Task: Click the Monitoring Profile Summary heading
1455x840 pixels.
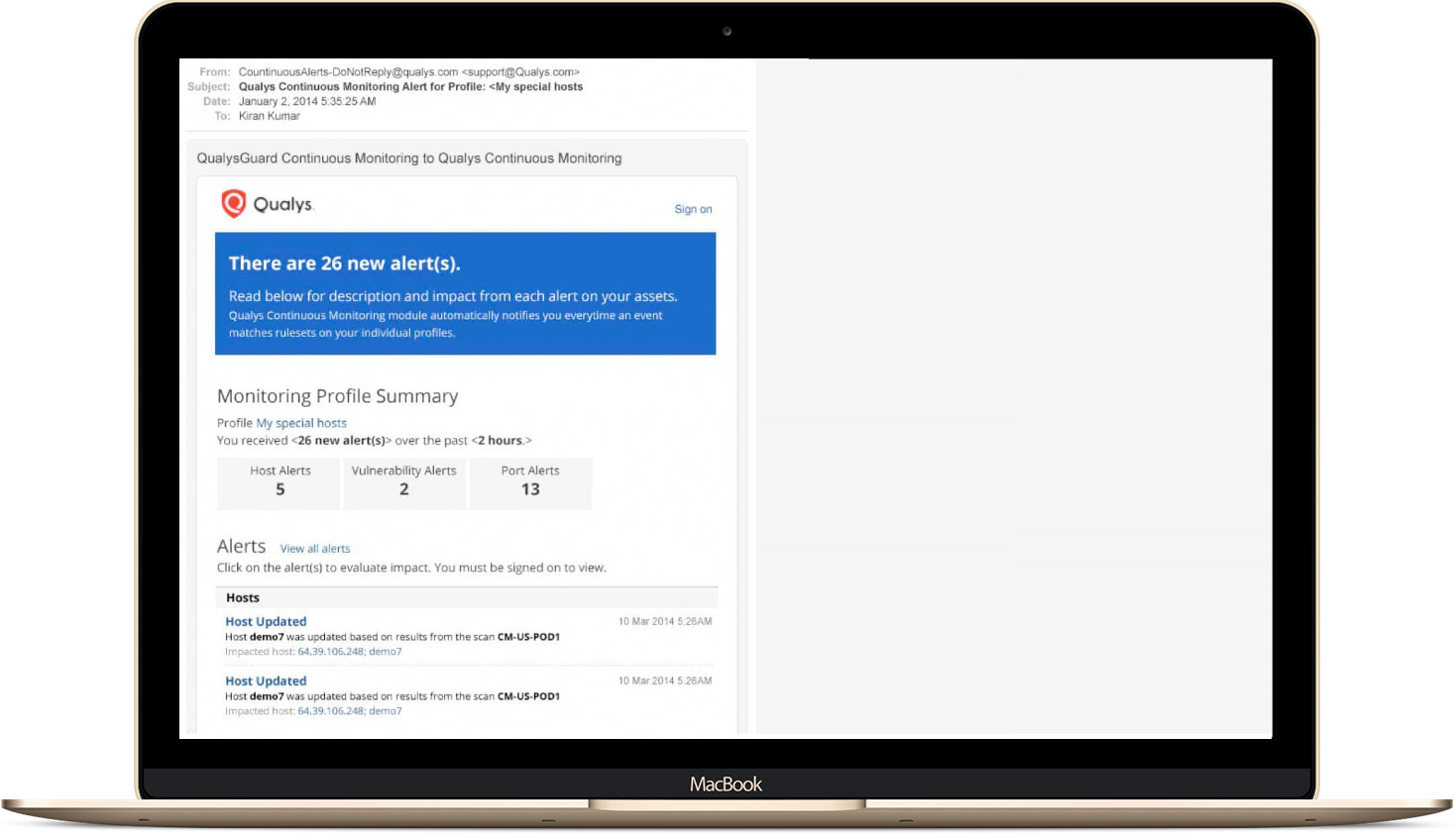Action: 337,396
